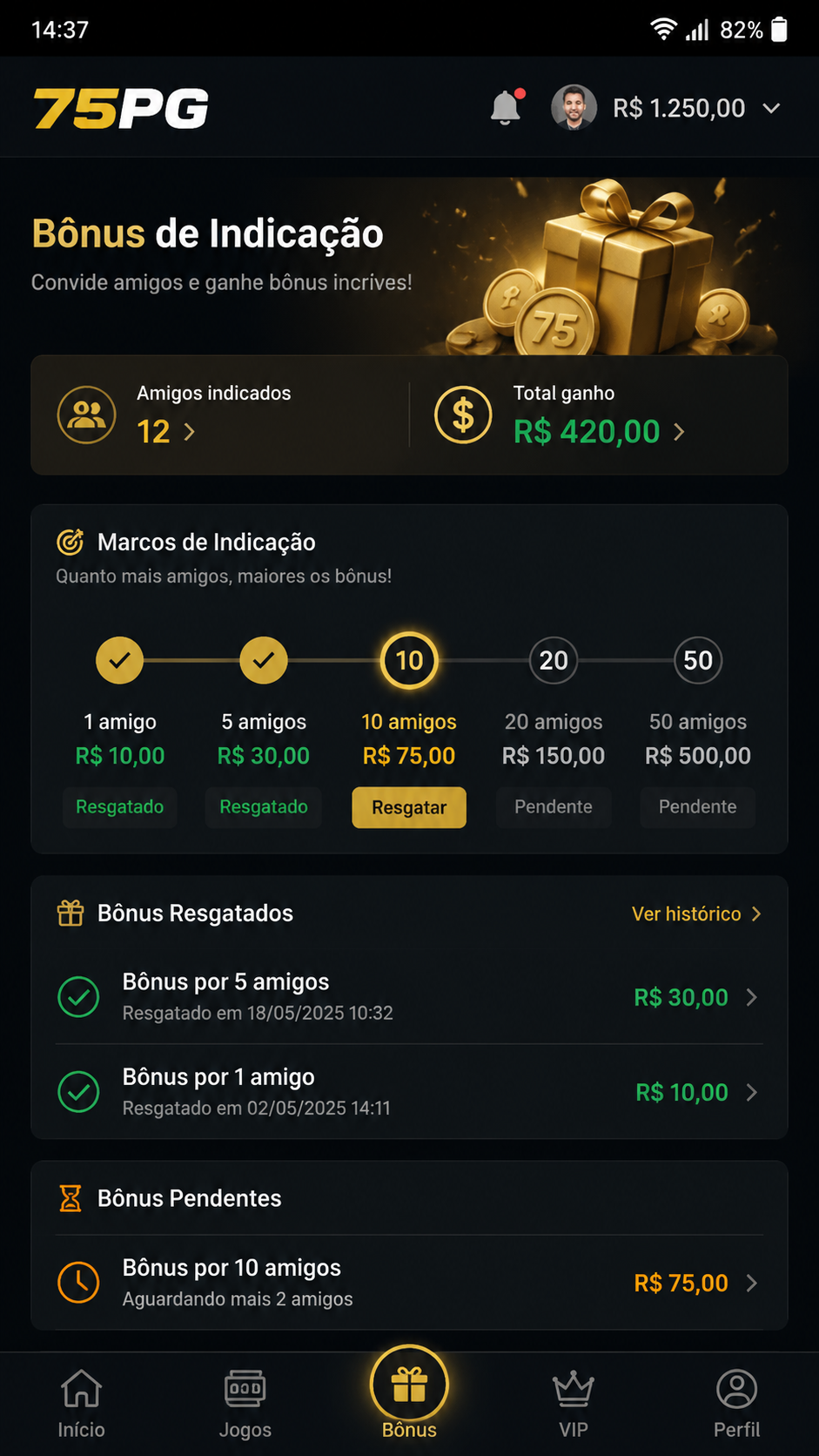Open Bônus por 5 amigos entry

tap(409, 996)
